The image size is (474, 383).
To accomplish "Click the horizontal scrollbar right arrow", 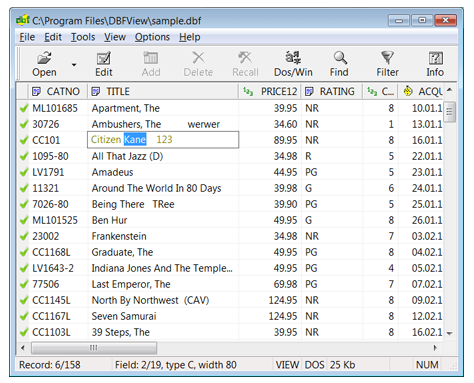I will click(435, 348).
